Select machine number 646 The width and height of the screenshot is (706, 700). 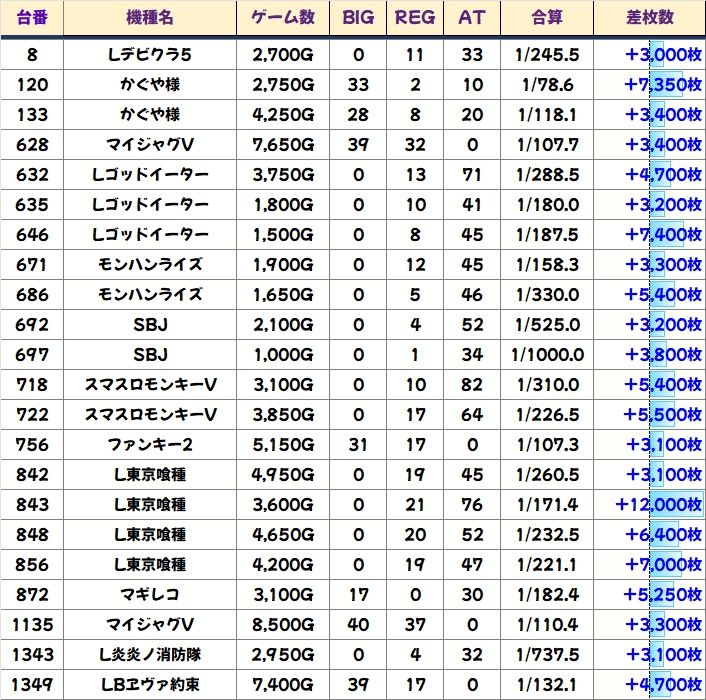tap(32, 235)
